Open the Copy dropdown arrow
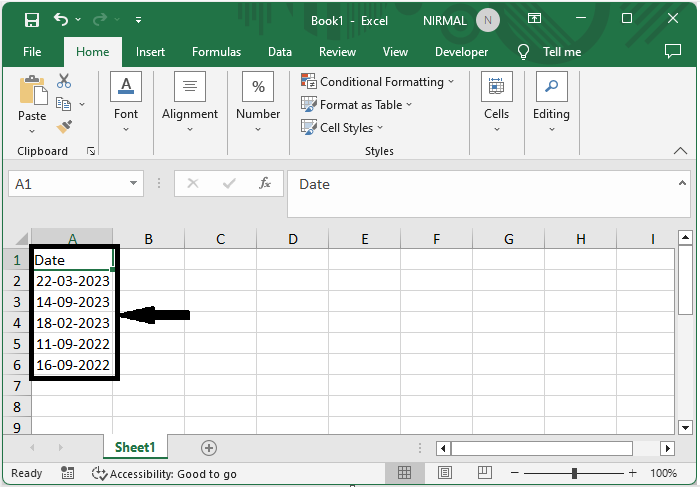The image size is (700, 487). (x=82, y=104)
